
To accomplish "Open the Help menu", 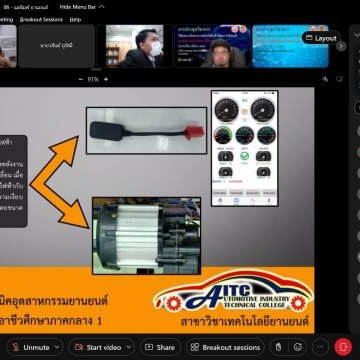I will point(75,19).
